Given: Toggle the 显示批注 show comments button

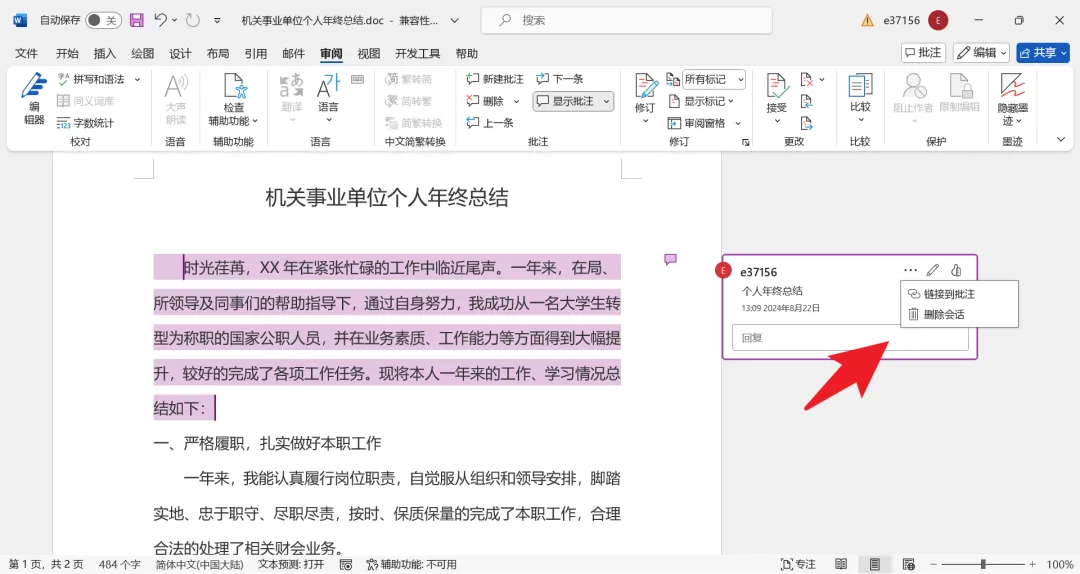Looking at the screenshot, I should tap(573, 101).
